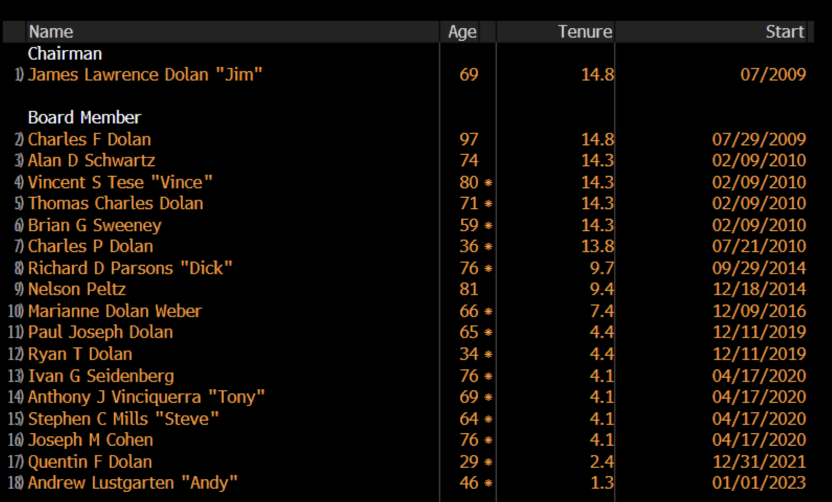Open Ivan G Seidenberg's entry
Image resolution: width=832 pixels, height=502 pixels.
[x=100, y=376]
